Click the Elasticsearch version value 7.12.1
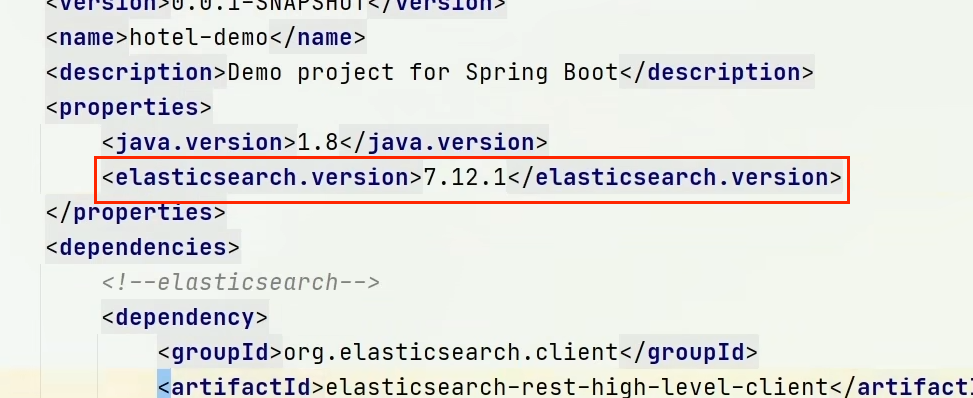Viewport: 973px width, 398px height. [465, 178]
